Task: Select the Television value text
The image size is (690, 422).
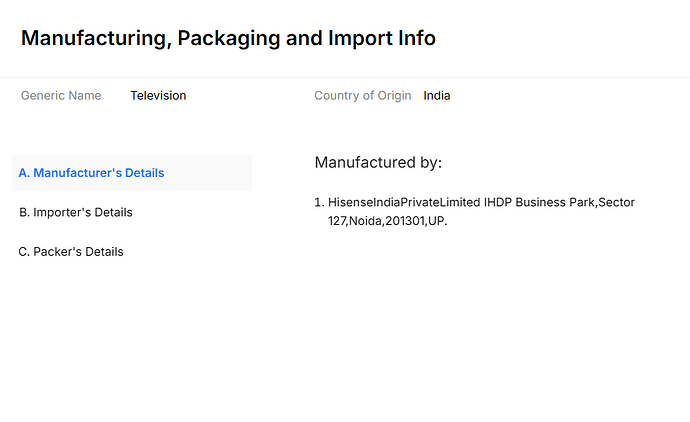Action: pos(158,96)
